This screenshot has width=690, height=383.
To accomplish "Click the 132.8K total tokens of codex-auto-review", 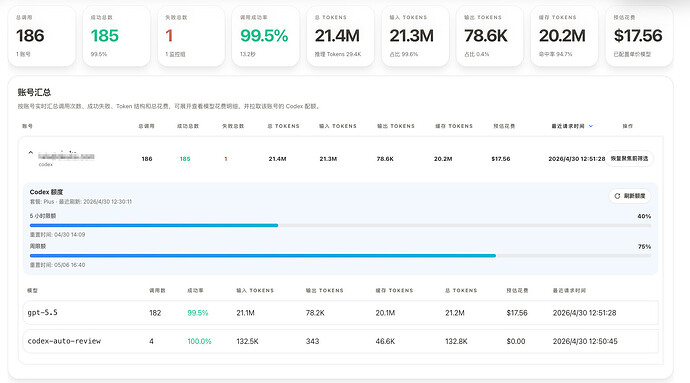I will [456, 341].
